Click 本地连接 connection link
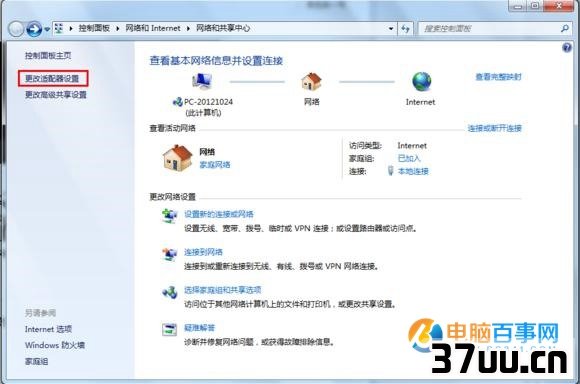 (x=413, y=171)
